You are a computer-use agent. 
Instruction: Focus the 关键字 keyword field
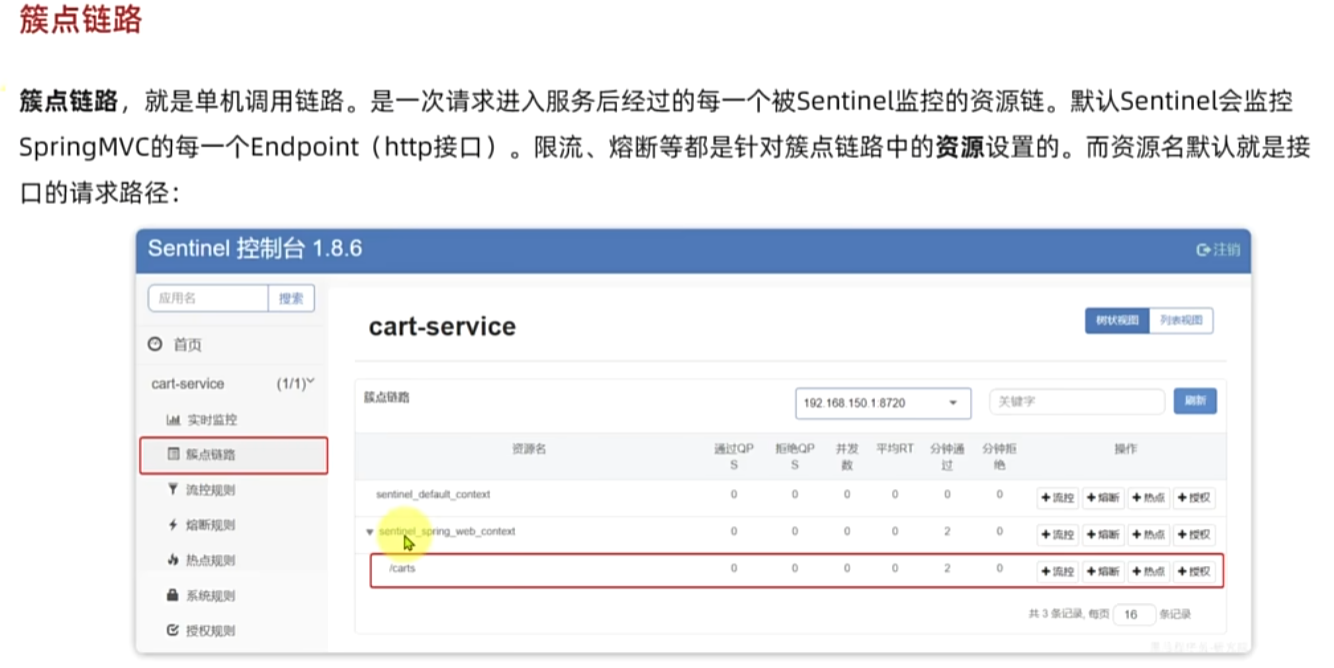[x=1077, y=401]
